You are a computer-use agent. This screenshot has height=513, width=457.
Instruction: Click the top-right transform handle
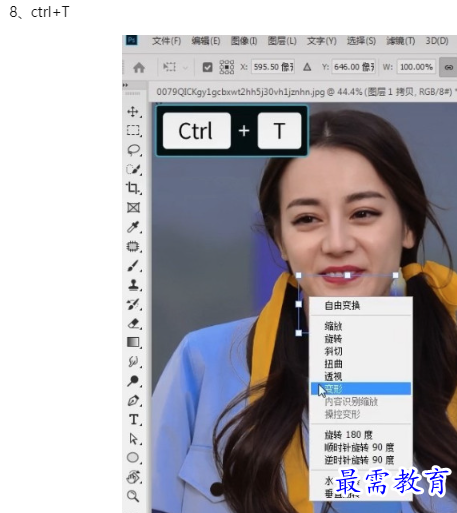click(x=395, y=275)
